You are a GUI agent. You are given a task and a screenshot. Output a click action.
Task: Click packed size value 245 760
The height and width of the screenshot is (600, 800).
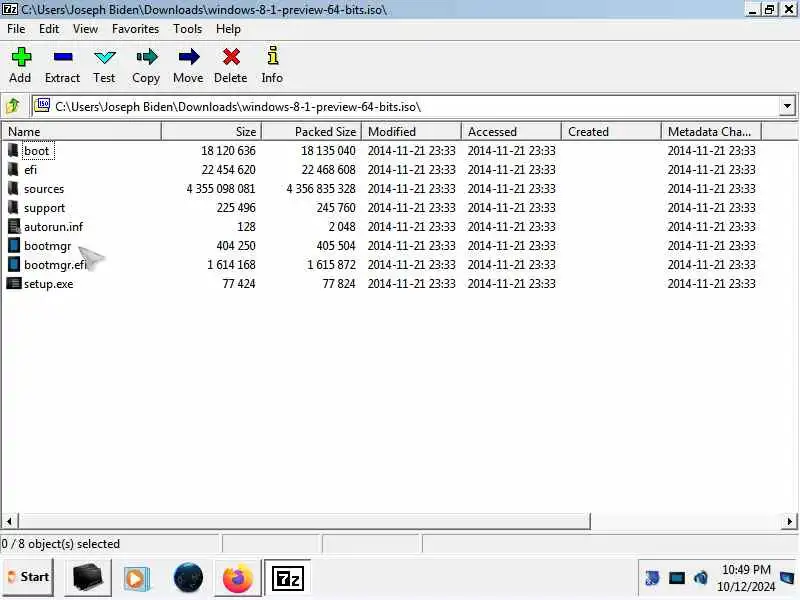[336, 208]
